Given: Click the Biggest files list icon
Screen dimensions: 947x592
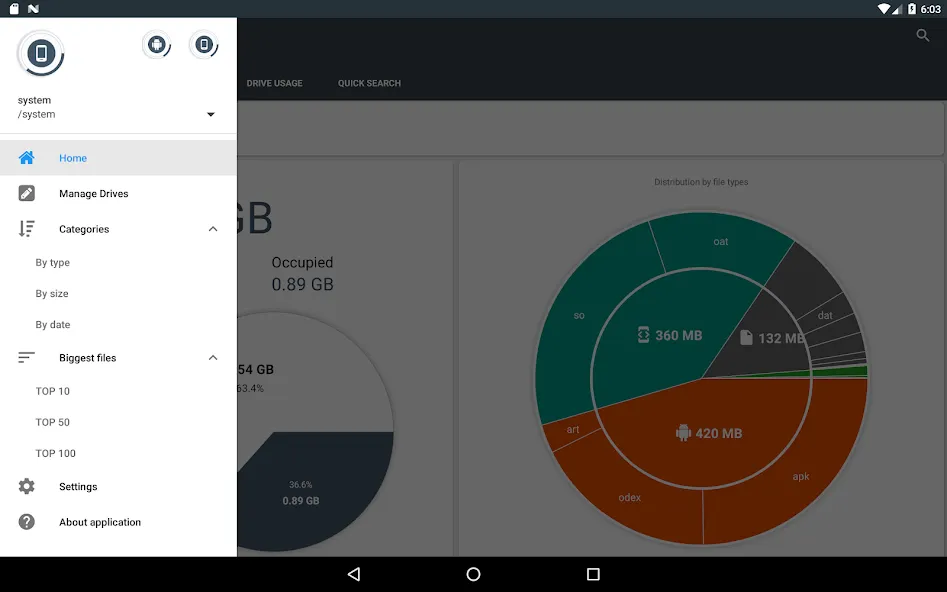Looking at the screenshot, I should pyautogui.click(x=27, y=358).
